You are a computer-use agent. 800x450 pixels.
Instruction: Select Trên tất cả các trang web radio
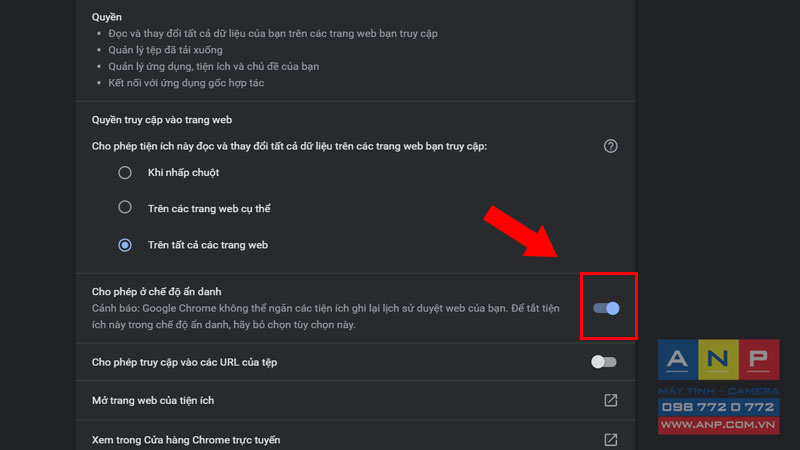(x=125, y=245)
